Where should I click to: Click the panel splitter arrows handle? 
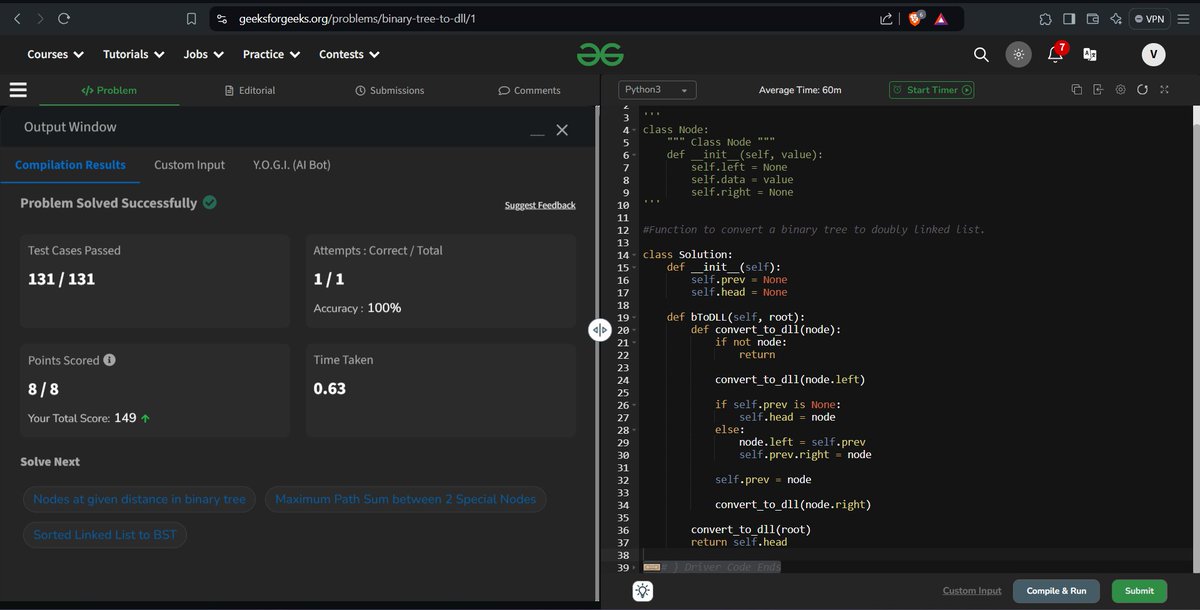[599, 330]
